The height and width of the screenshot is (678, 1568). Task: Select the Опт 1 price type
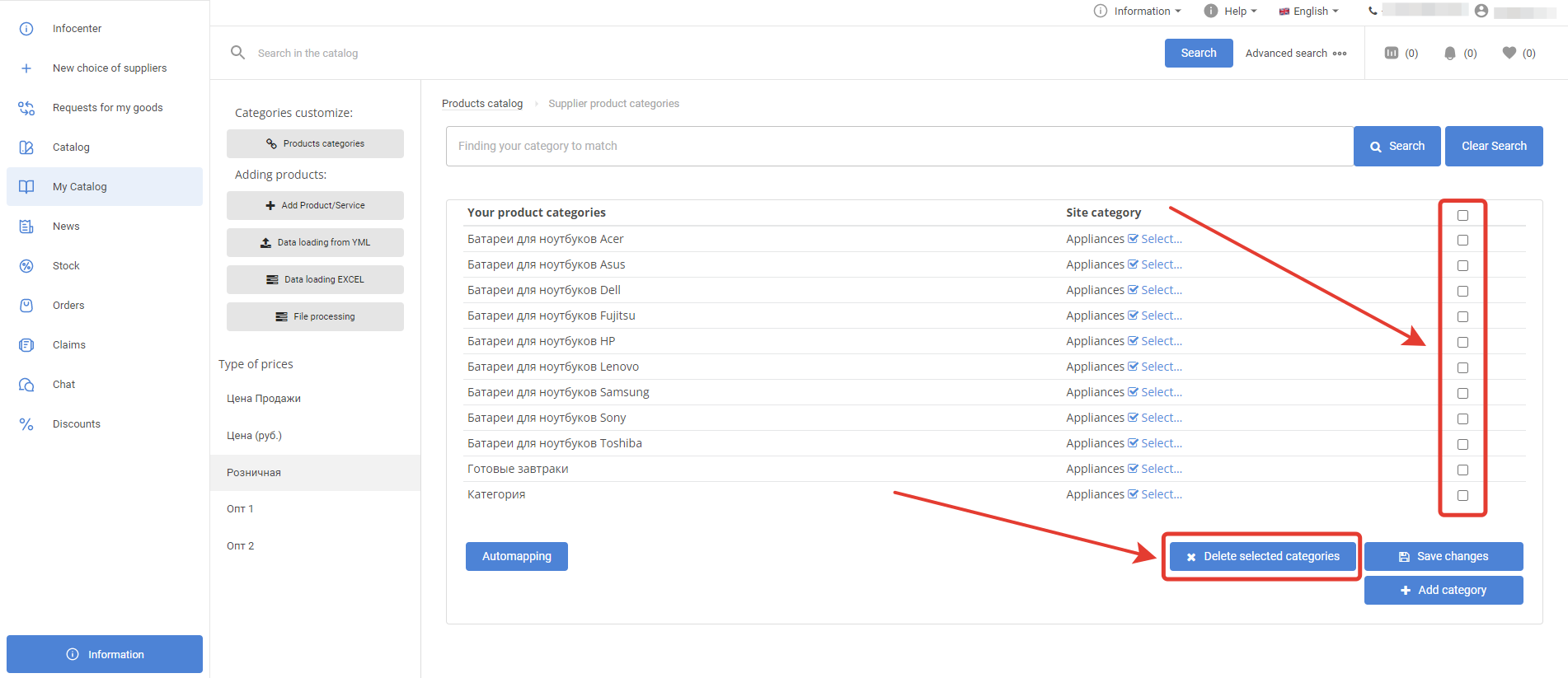pos(241,509)
